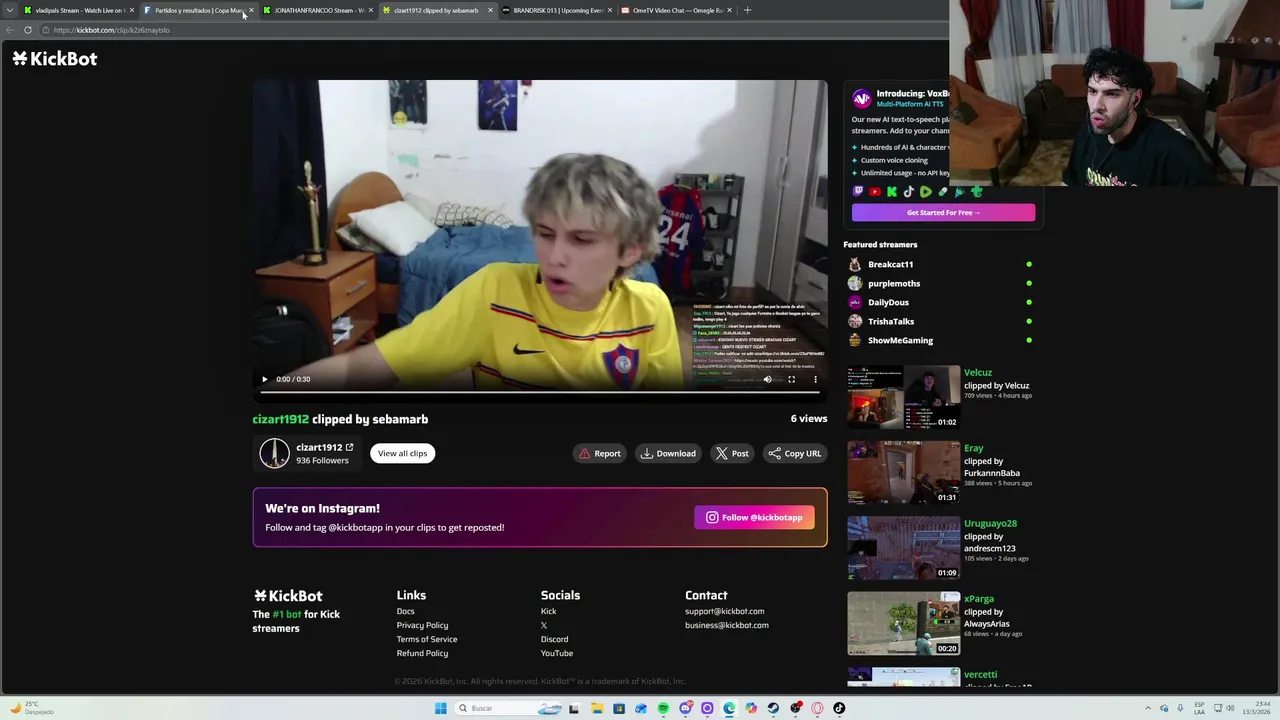Viewport: 1280px width, 720px height.
Task: Click the Rumble icon in VoxBot ad
Action: click(x=926, y=192)
